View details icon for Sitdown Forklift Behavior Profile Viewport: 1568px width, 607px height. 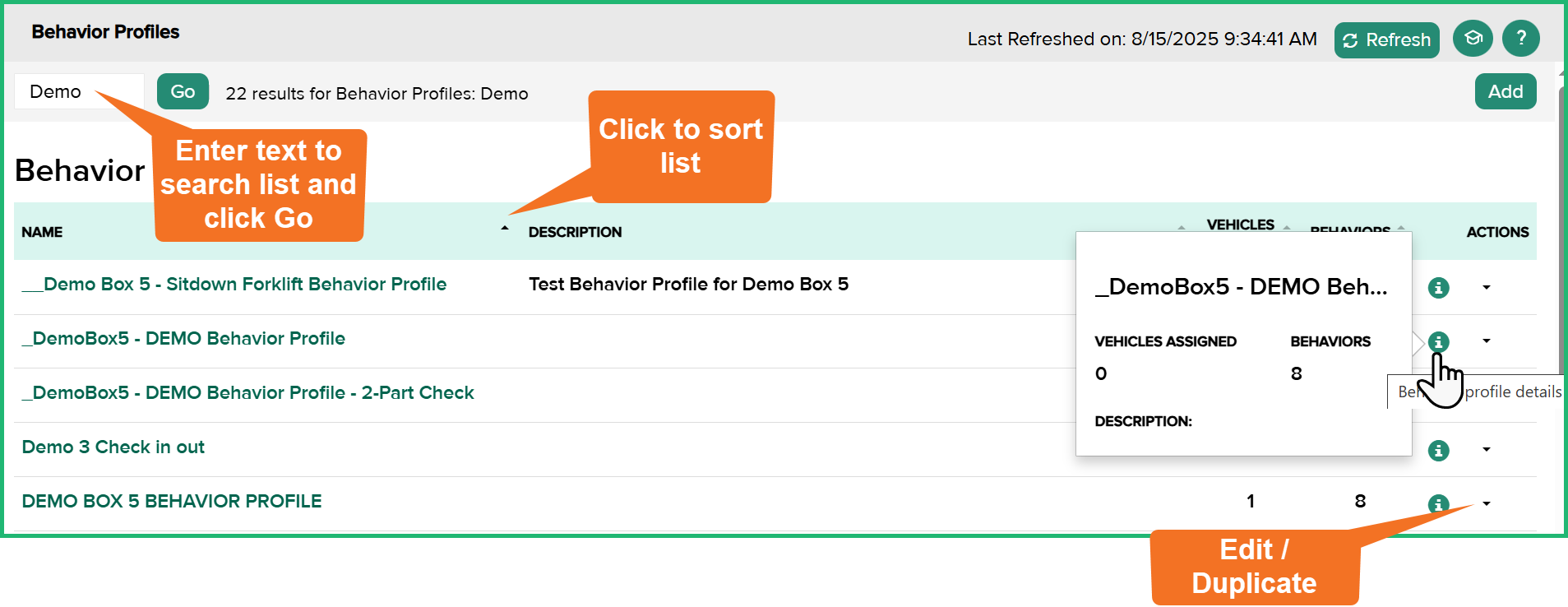point(1439,287)
